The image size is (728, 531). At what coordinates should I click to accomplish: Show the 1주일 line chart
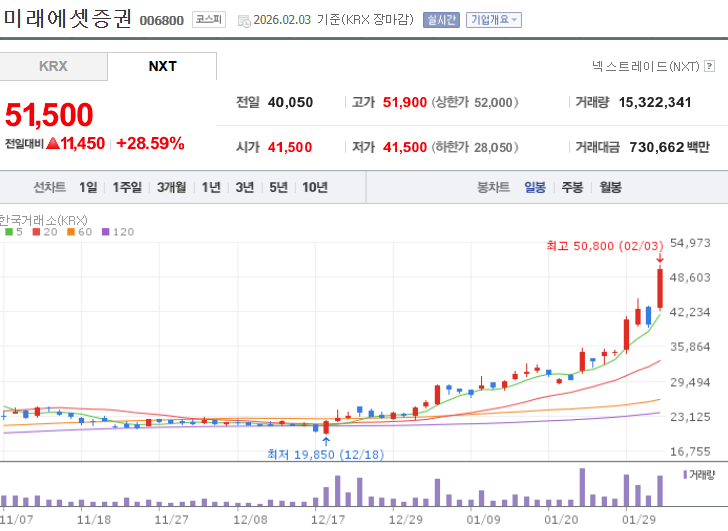127,187
